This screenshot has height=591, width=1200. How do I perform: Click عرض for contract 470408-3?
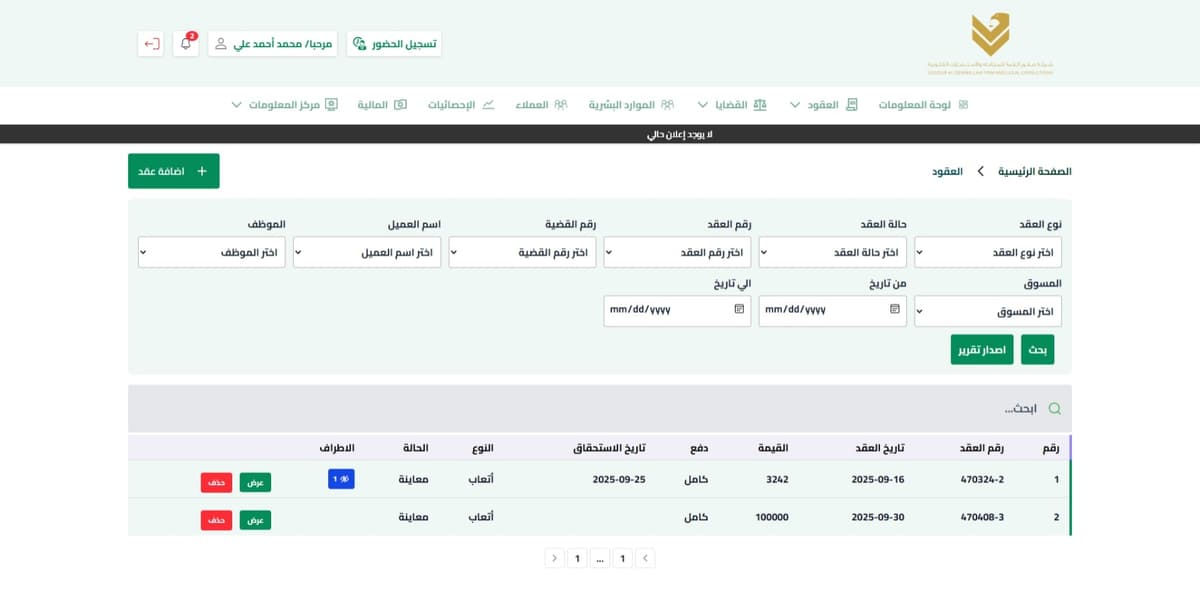[x=256, y=520]
